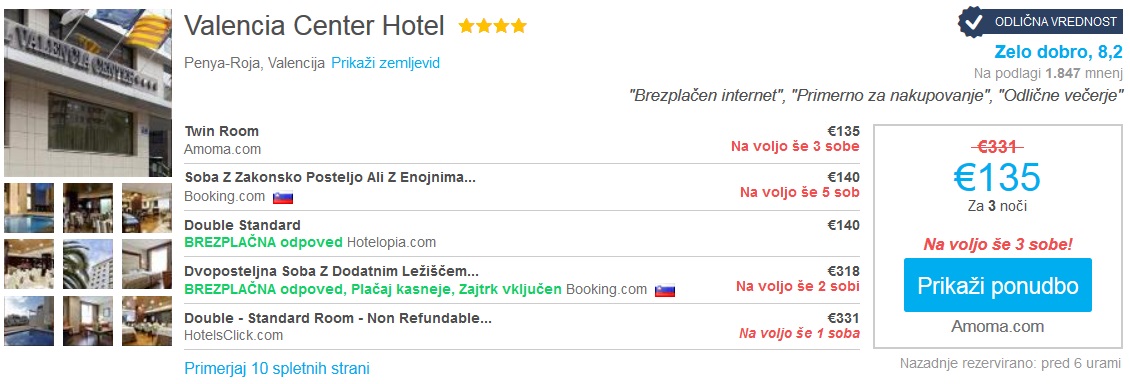Open the hotel bedroom thumbnail photo
Viewport: 1130px width, 384px height.
coord(147,264)
